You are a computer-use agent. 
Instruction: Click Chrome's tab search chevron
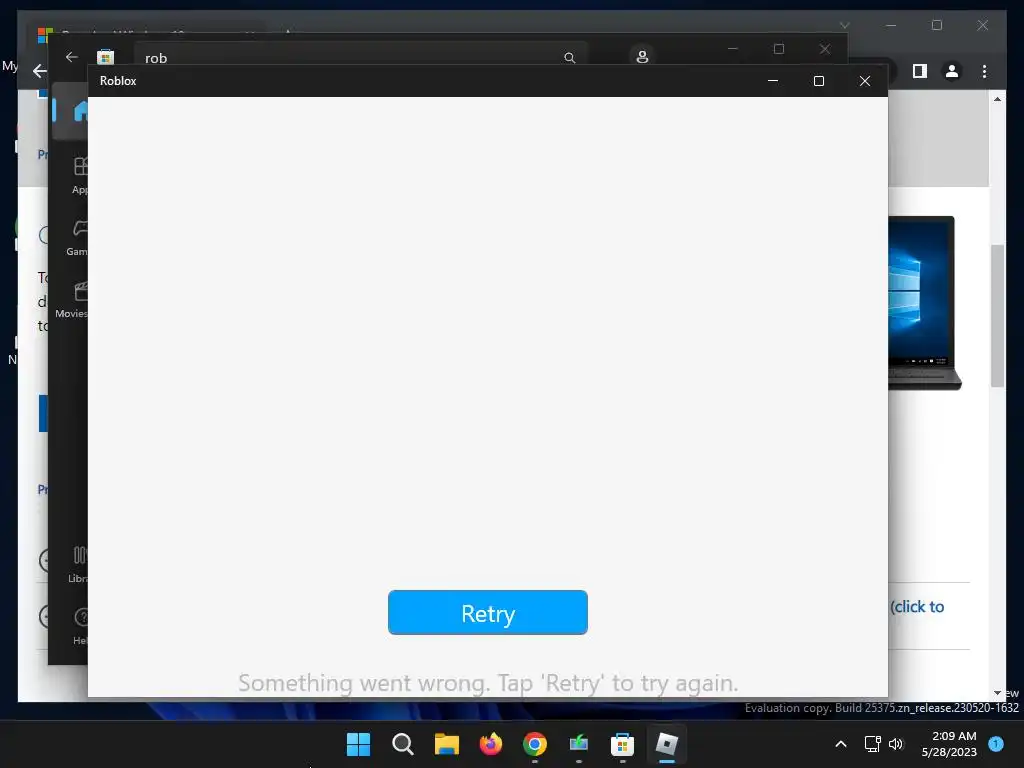844,25
